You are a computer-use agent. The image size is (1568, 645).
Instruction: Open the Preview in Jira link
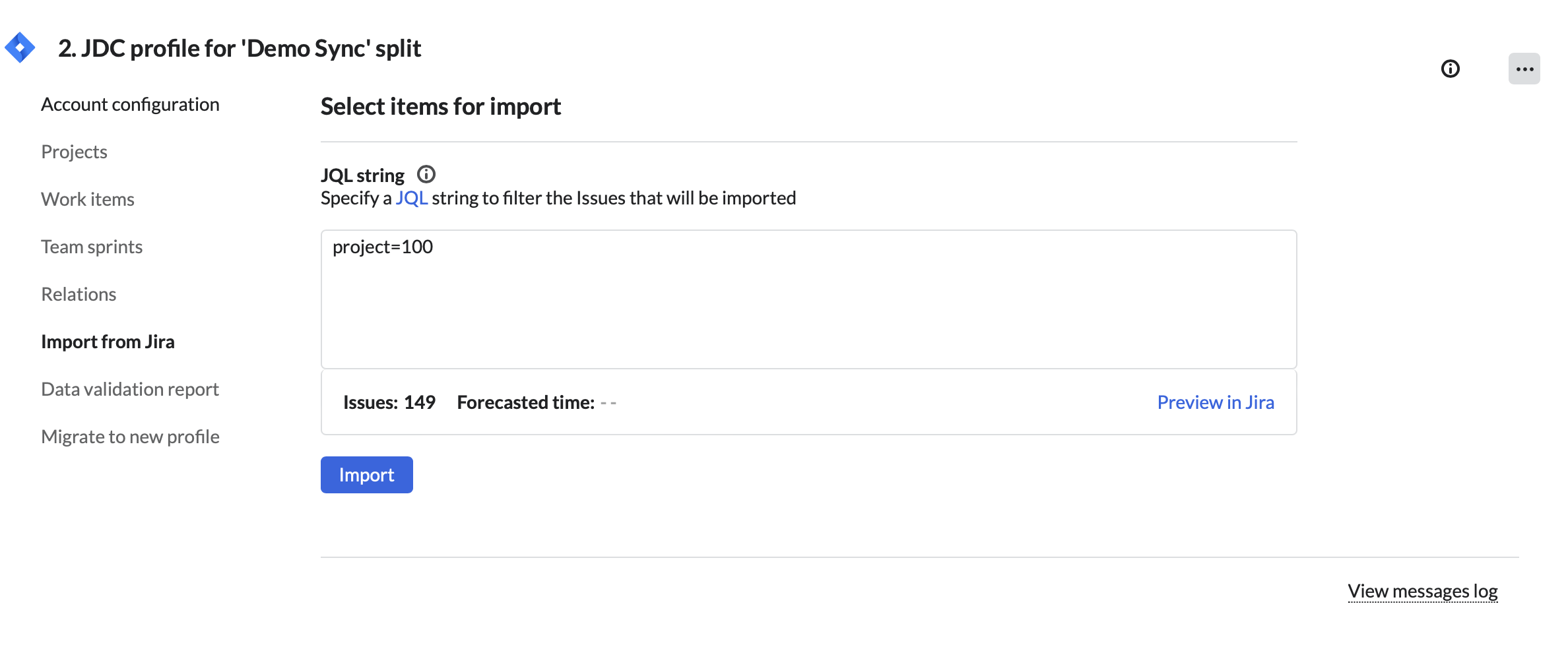pos(1215,402)
